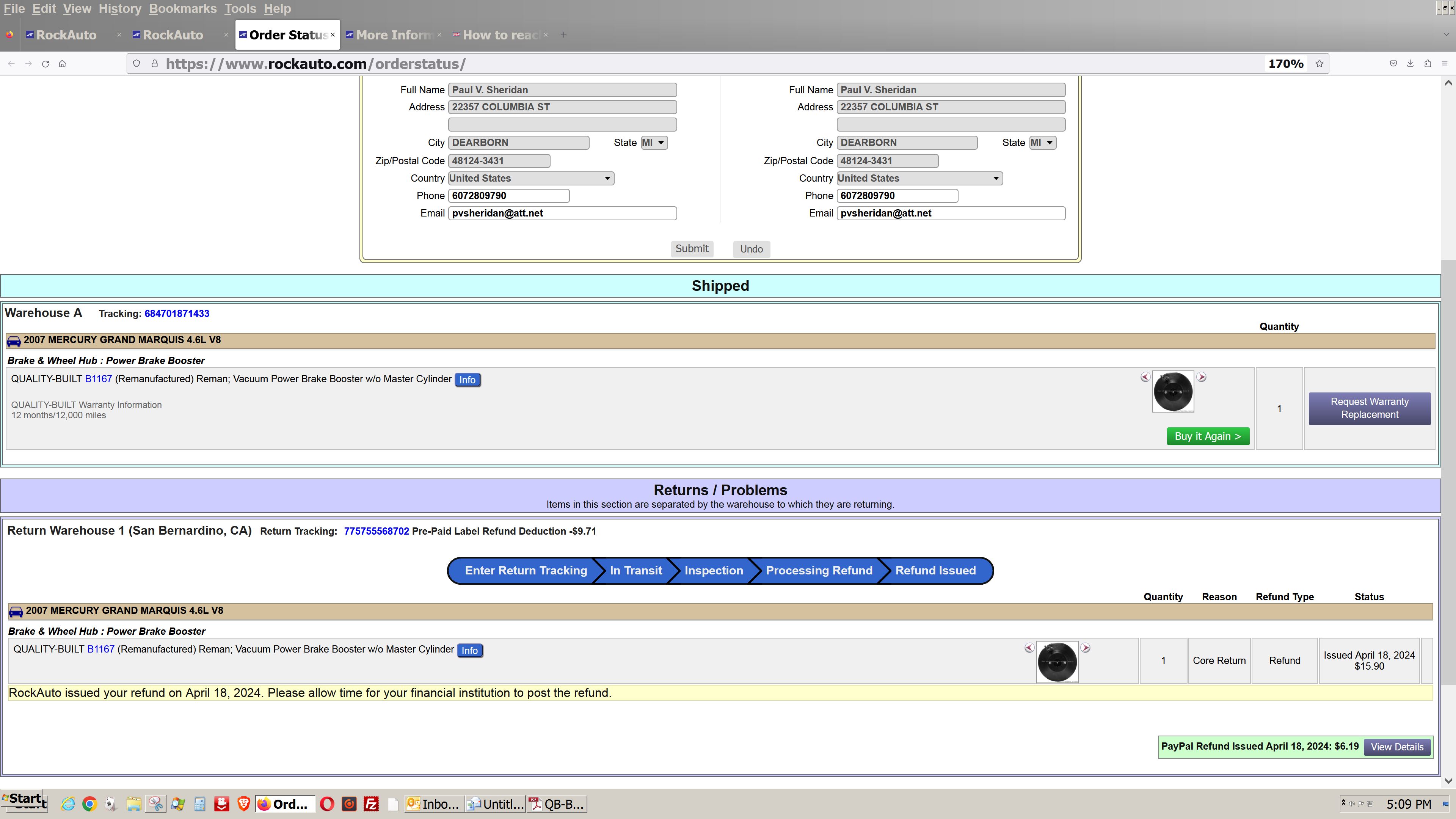The width and height of the screenshot is (1456, 819).
Task: Open the Bookmarks menu
Action: click(x=182, y=9)
